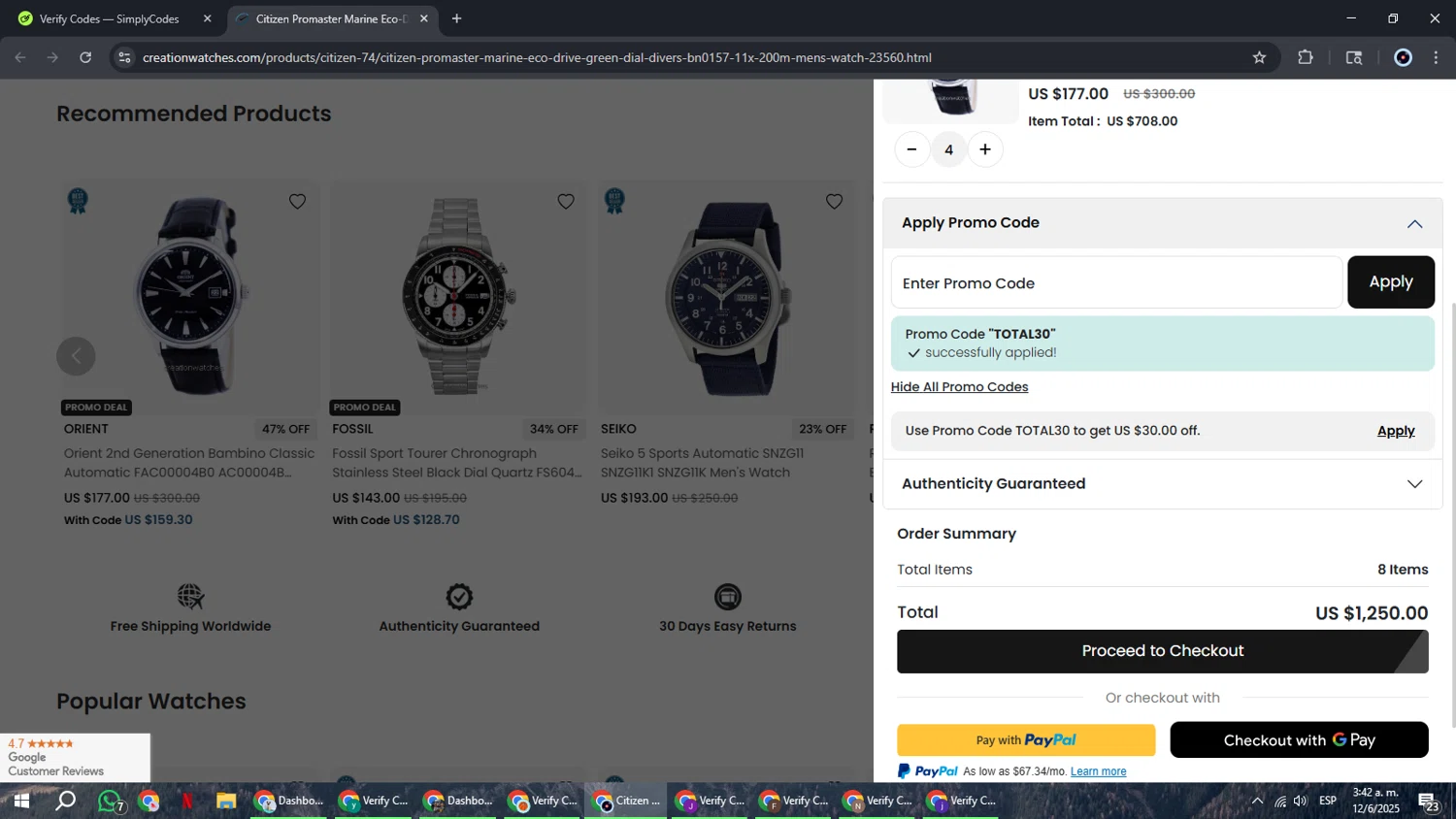Viewport: 1456px width, 819px height.
Task: Open Windows Start menu
Action: tap(21, 801)
